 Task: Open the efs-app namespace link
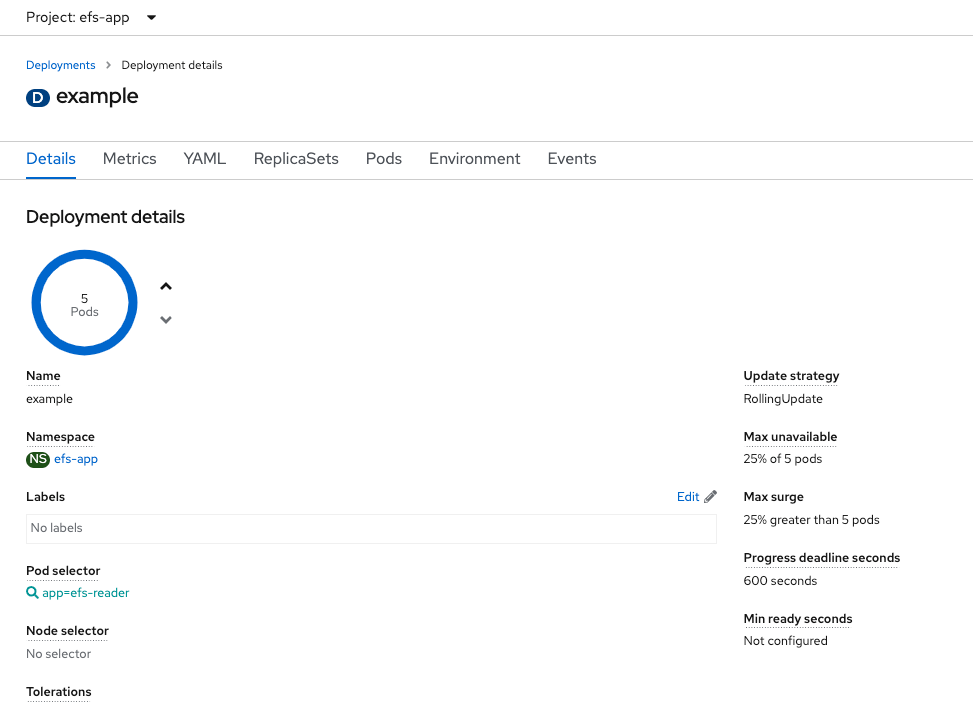[76, 459]
